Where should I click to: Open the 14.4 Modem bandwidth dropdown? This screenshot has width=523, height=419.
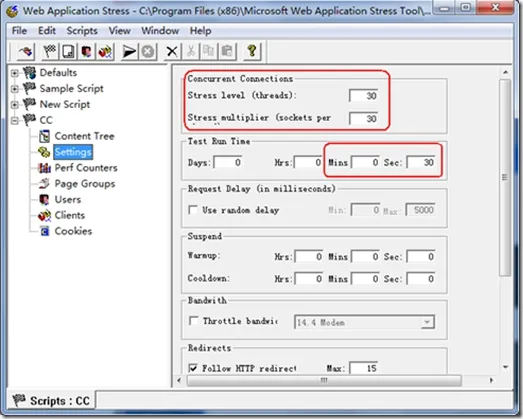(427, 323)
